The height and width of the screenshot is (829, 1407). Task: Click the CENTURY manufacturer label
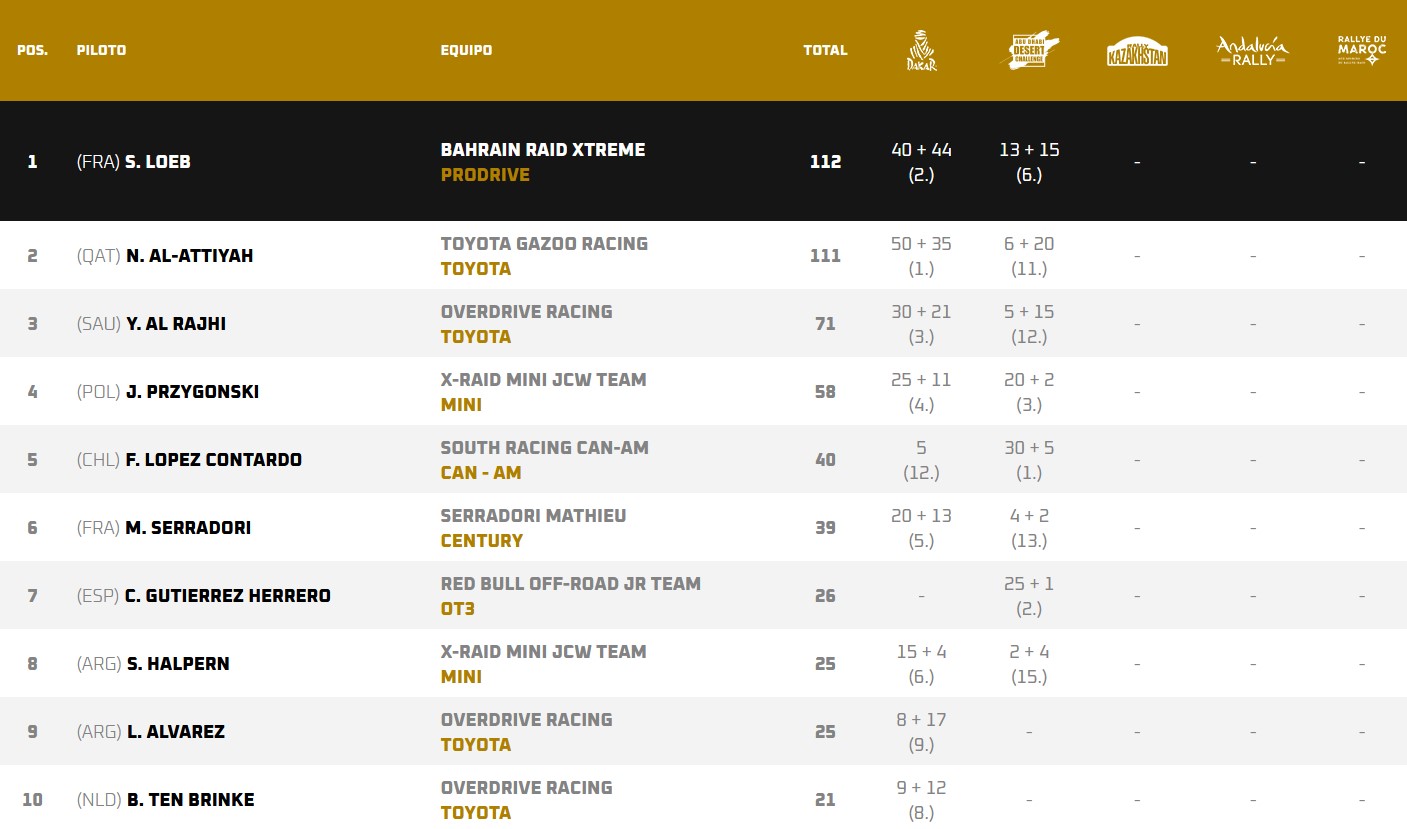tap(482, 541)
